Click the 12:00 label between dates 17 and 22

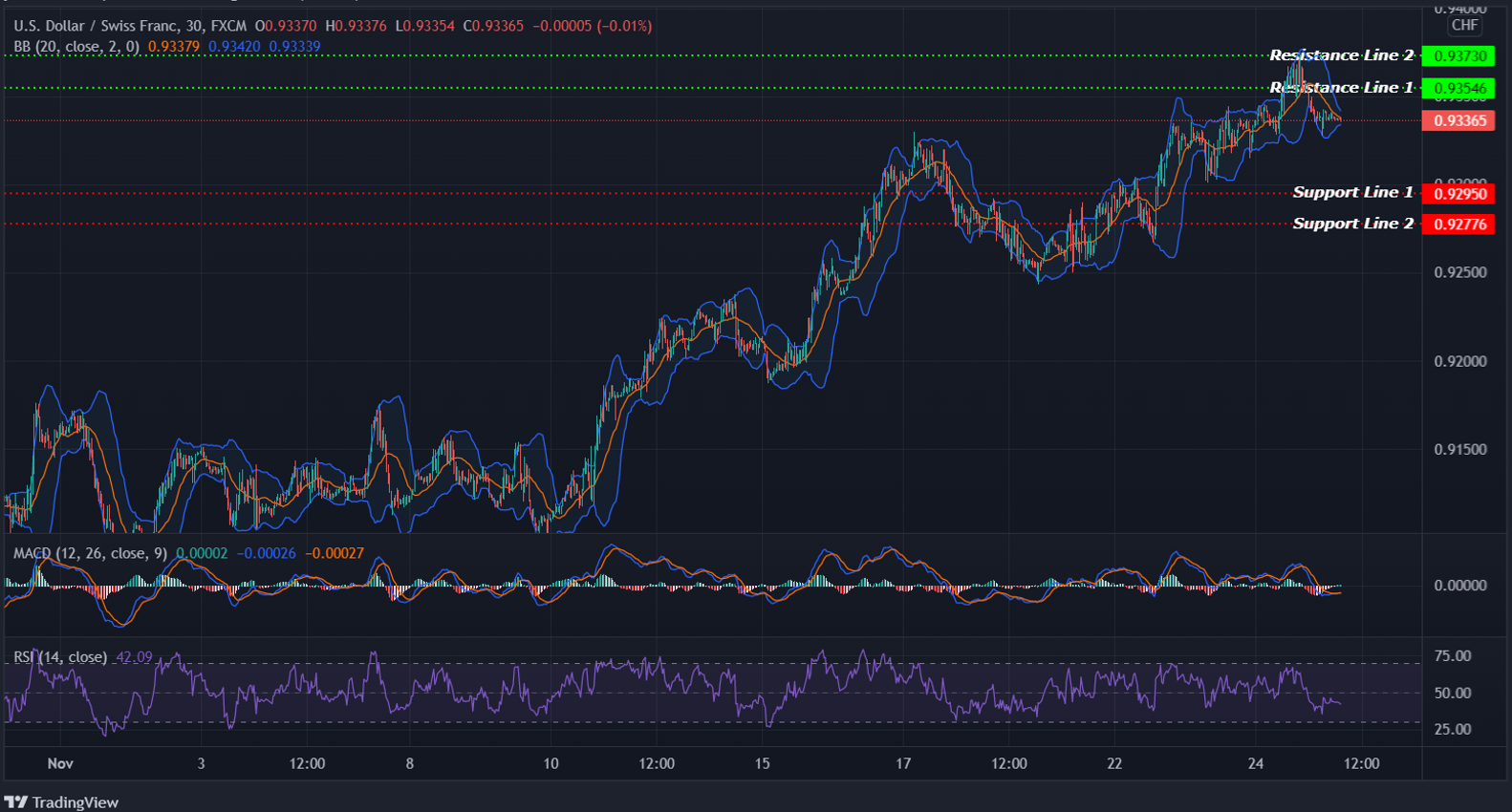coord(1009,763)
